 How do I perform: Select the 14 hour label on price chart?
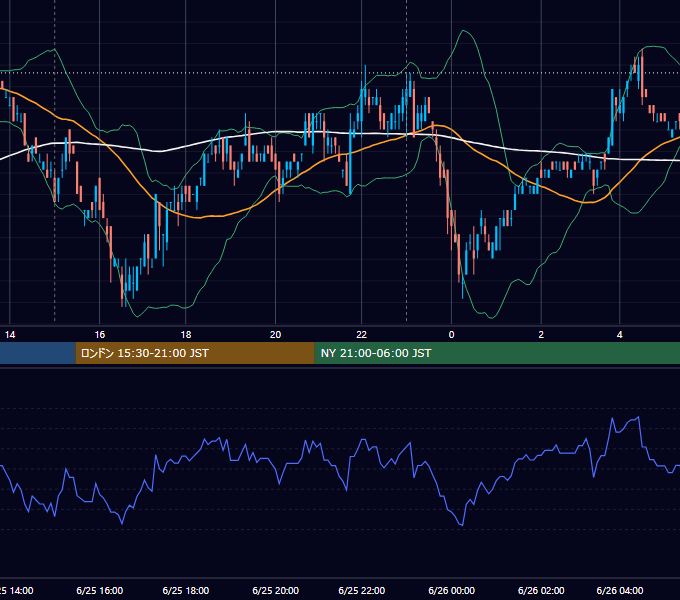(10, 335)
